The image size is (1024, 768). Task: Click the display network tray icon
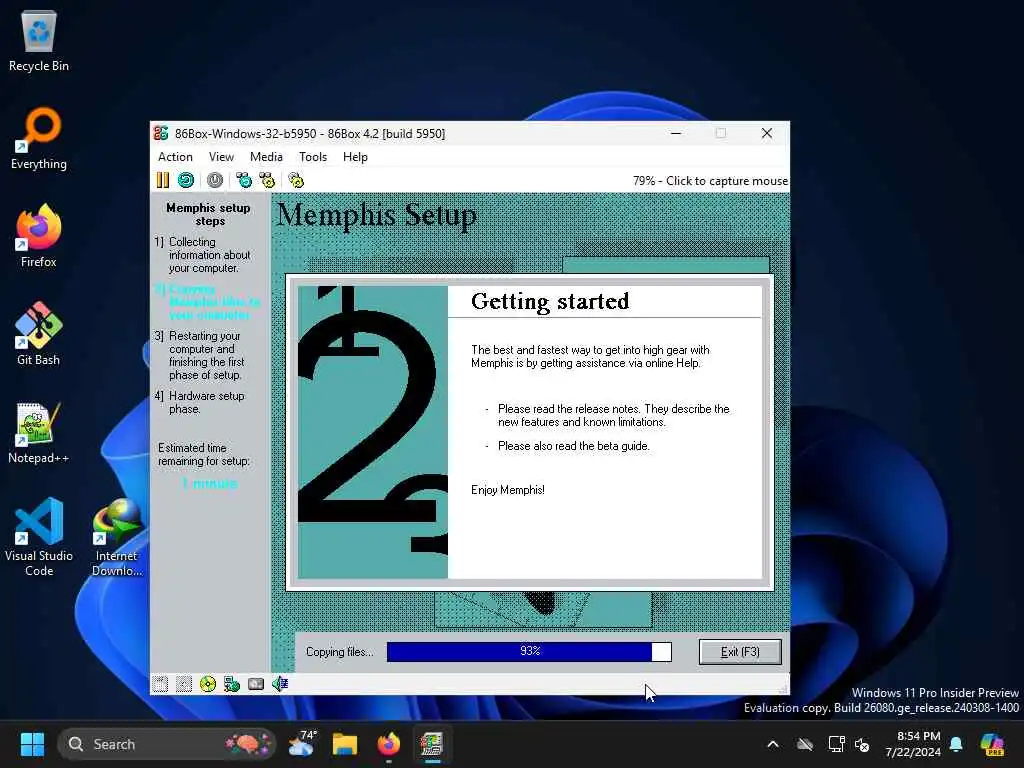point(837,744)
